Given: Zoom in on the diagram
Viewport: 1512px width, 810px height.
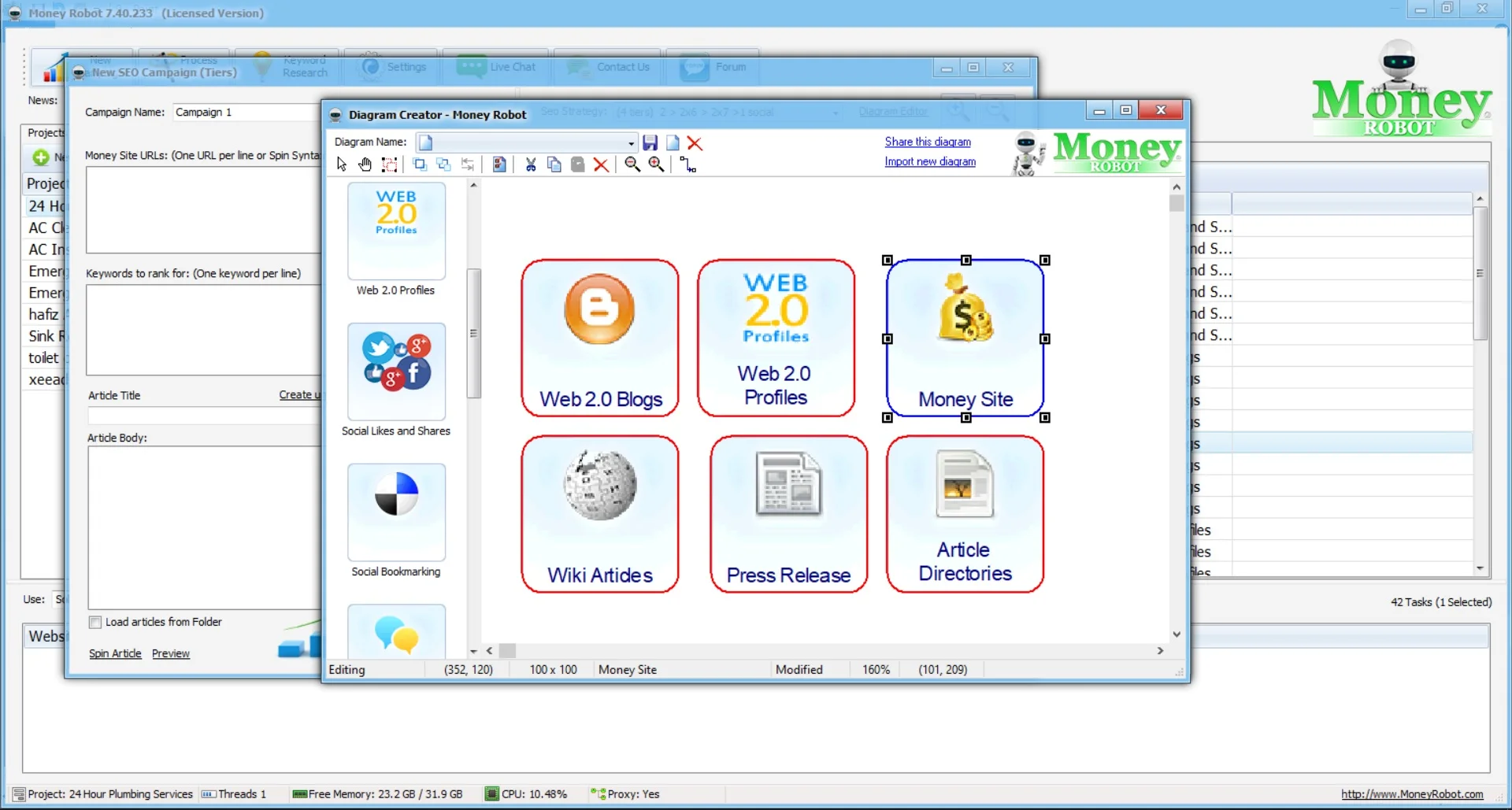Looking at the screenshot, I should coord(656,165).
